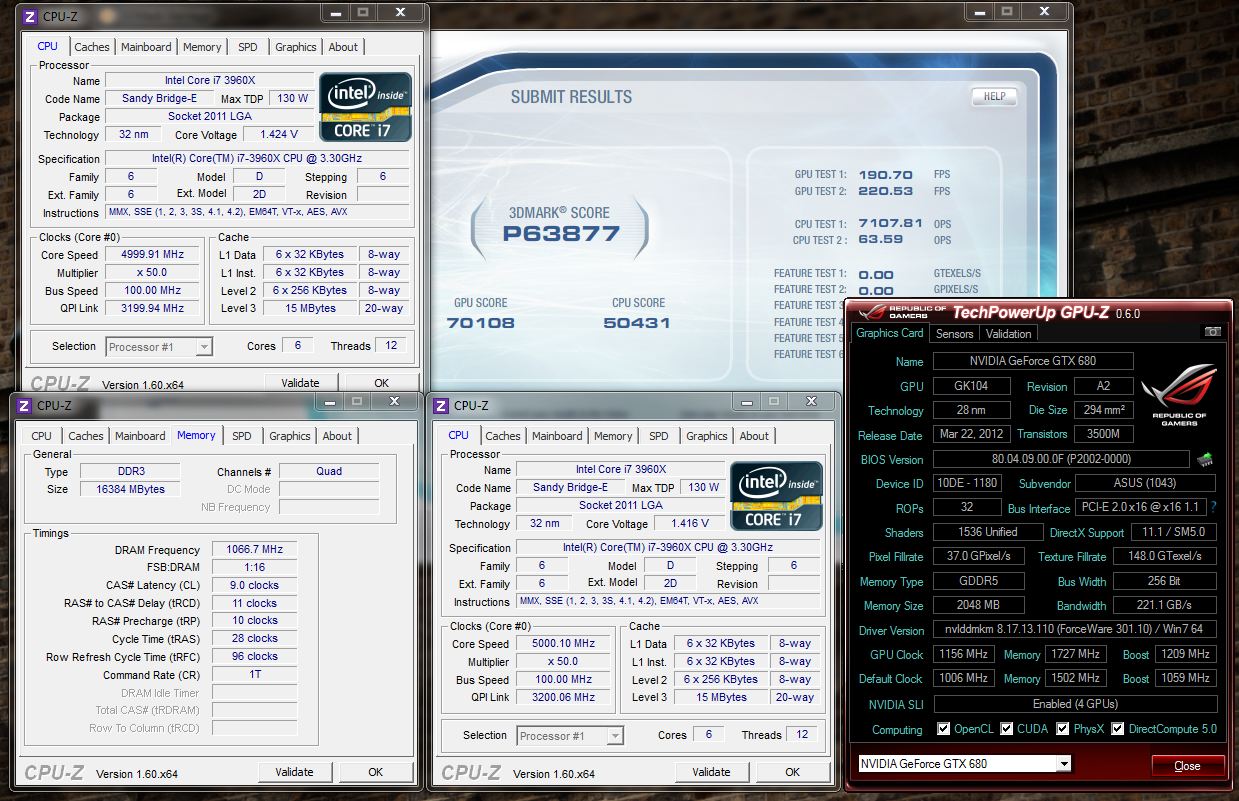Open Memory tab in the 5000.10 MHz CPU-Z window
This screenshot has width=1239, height=801.
pyautogui.click(x=613, y=436)
